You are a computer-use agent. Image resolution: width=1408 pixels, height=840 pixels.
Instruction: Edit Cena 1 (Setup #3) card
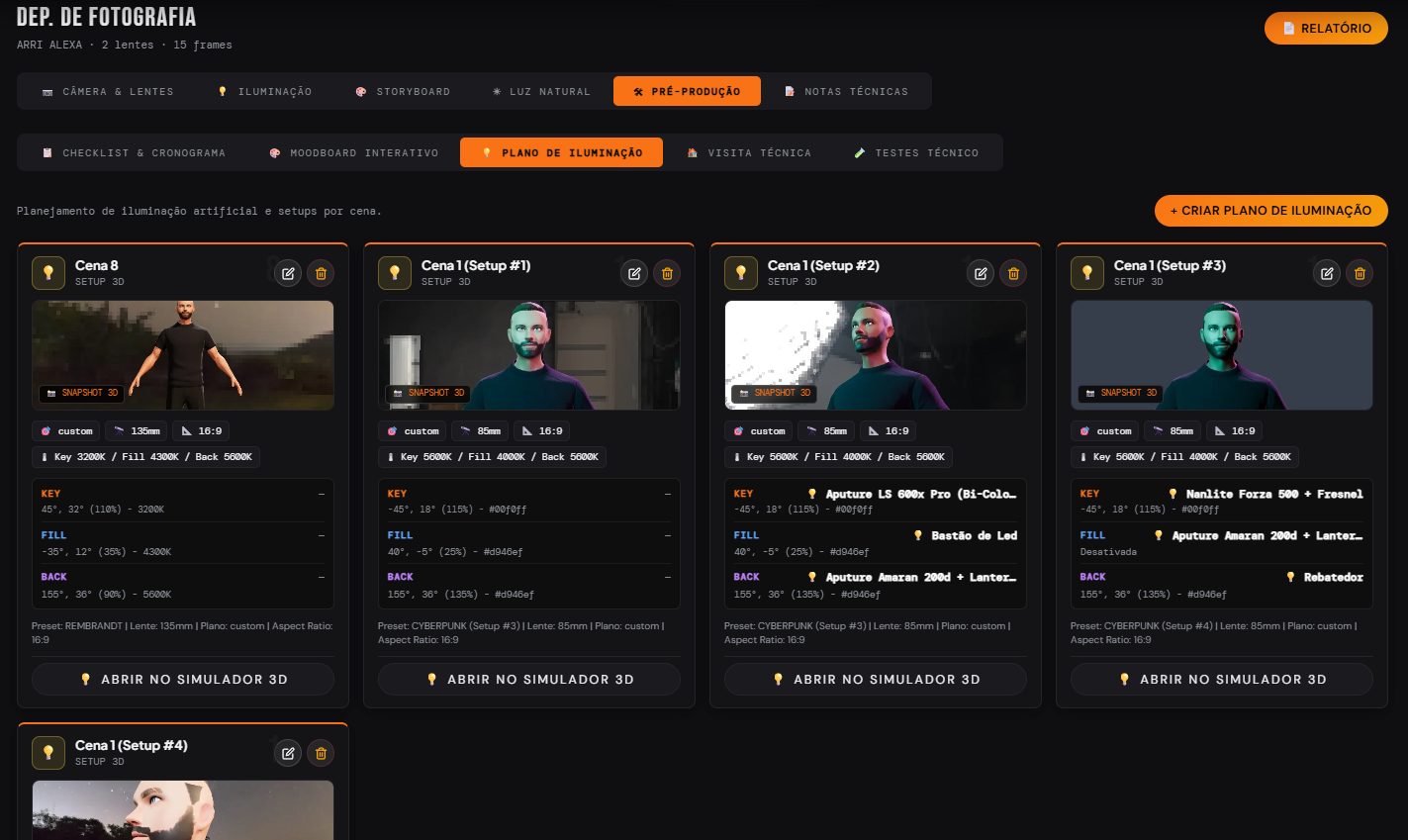(1327, 273)
